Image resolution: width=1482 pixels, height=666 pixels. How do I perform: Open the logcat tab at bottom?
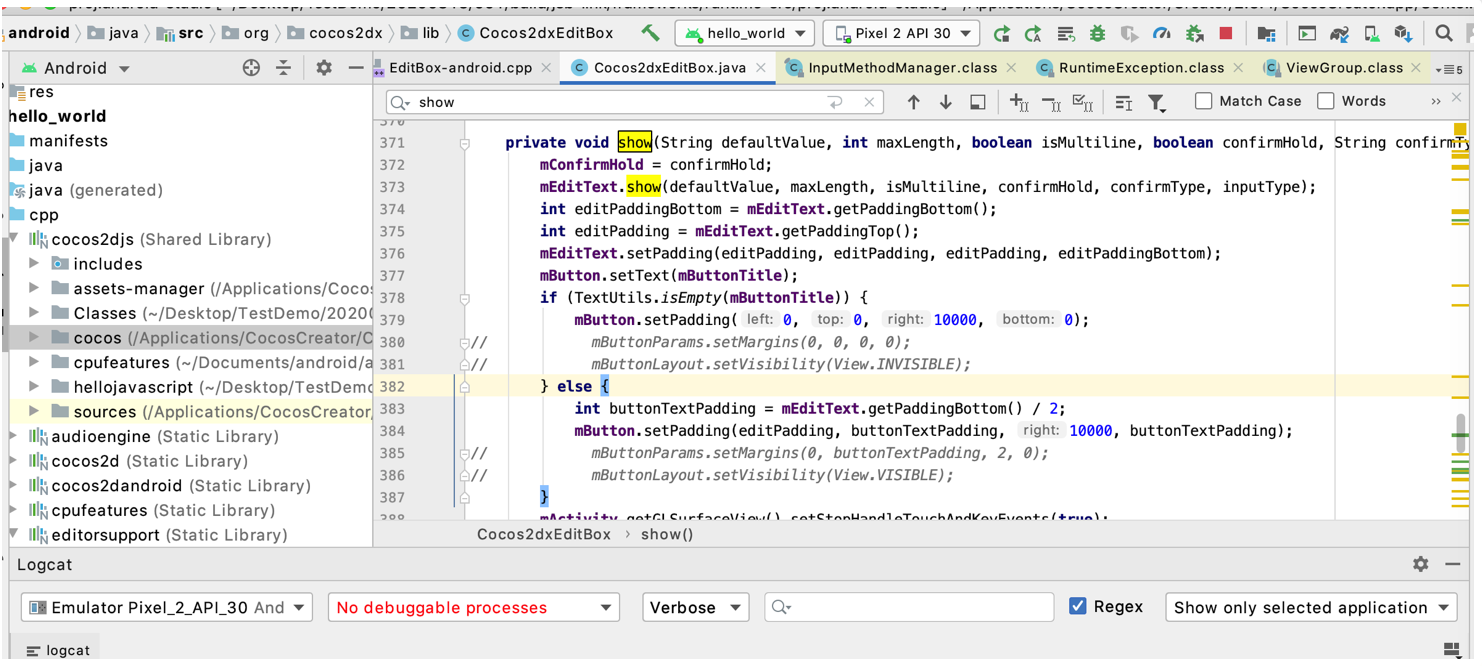tap(59, 650)
